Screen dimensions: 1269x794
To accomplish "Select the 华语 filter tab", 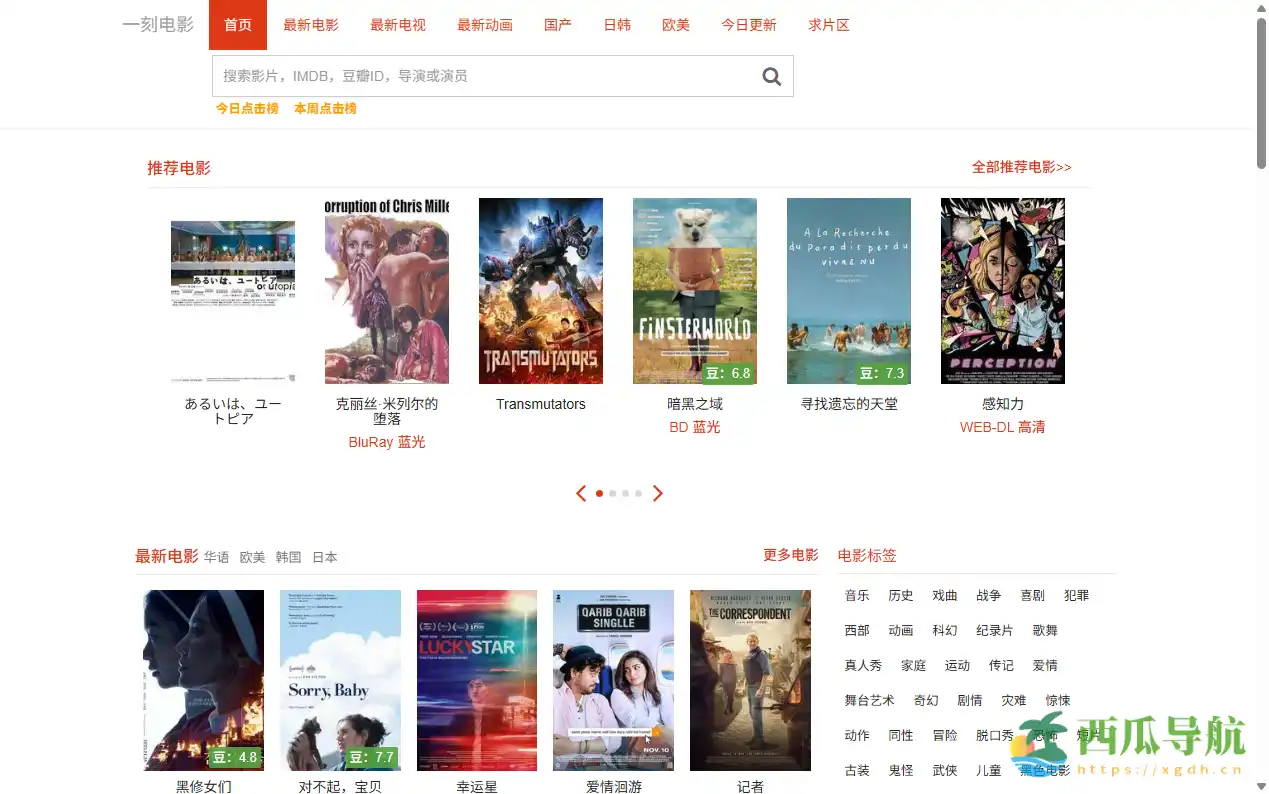I will click(x=217, y=557).
